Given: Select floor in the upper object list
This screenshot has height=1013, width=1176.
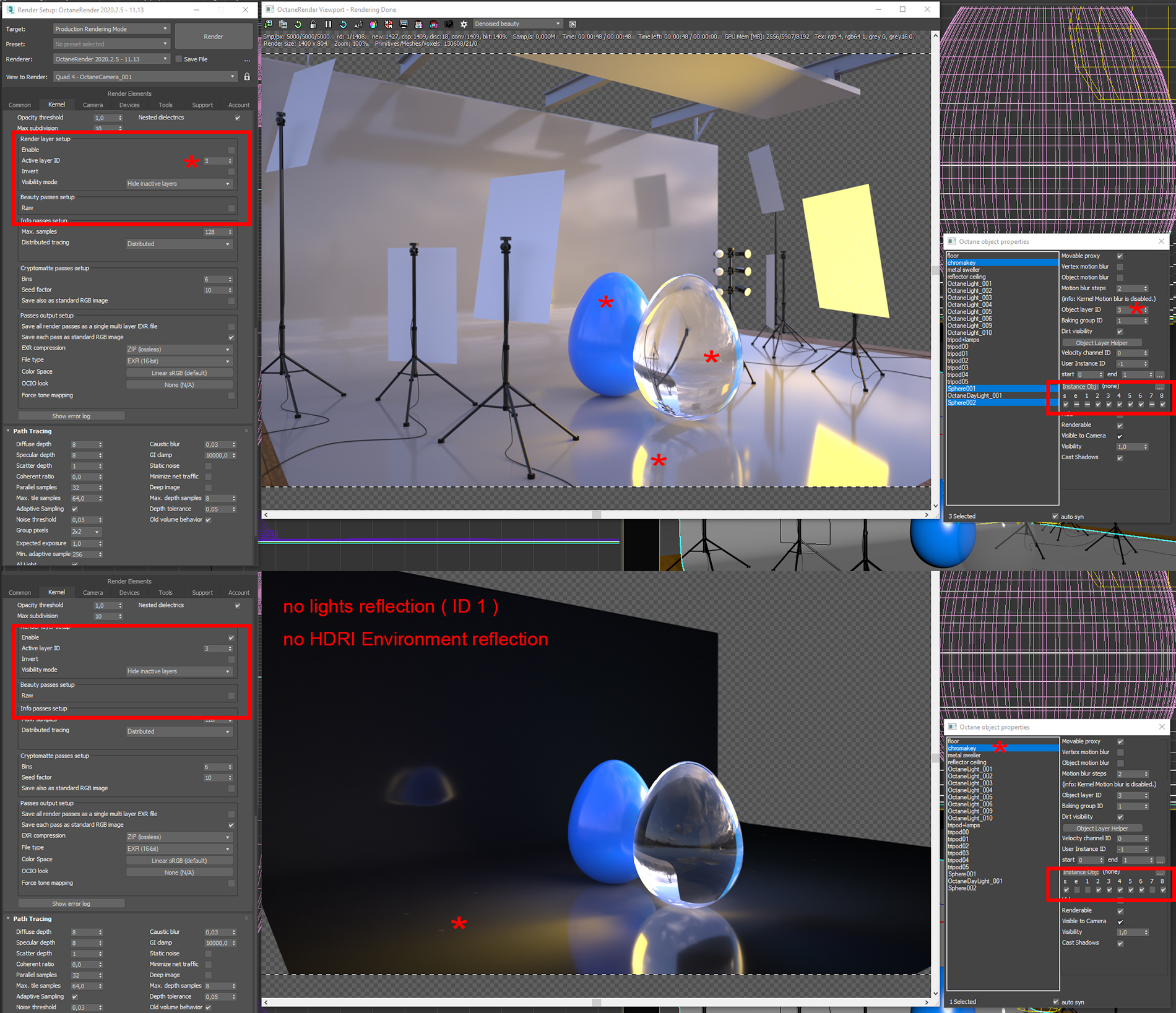Looking at the screenshot, I should point(1002,256).
